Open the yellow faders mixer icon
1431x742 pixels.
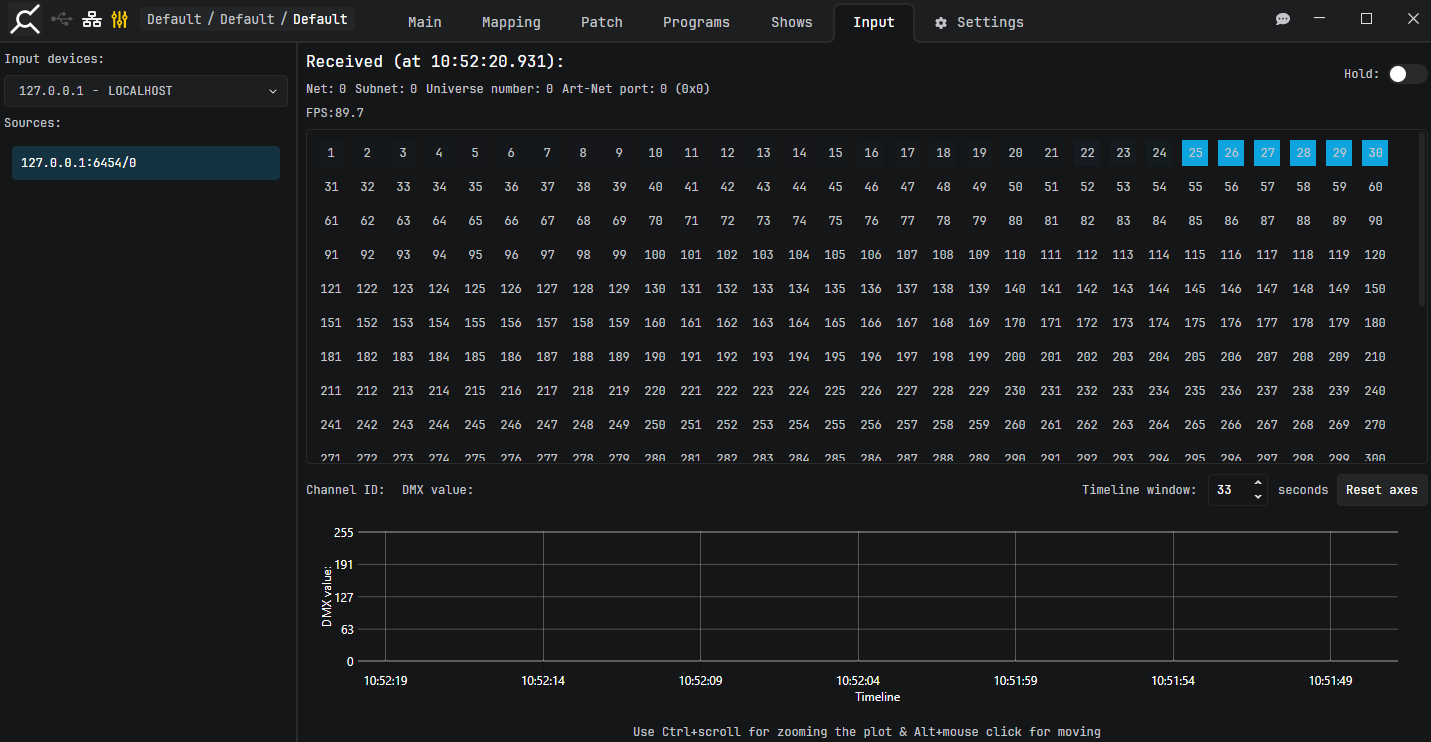(x=120, y=19)
